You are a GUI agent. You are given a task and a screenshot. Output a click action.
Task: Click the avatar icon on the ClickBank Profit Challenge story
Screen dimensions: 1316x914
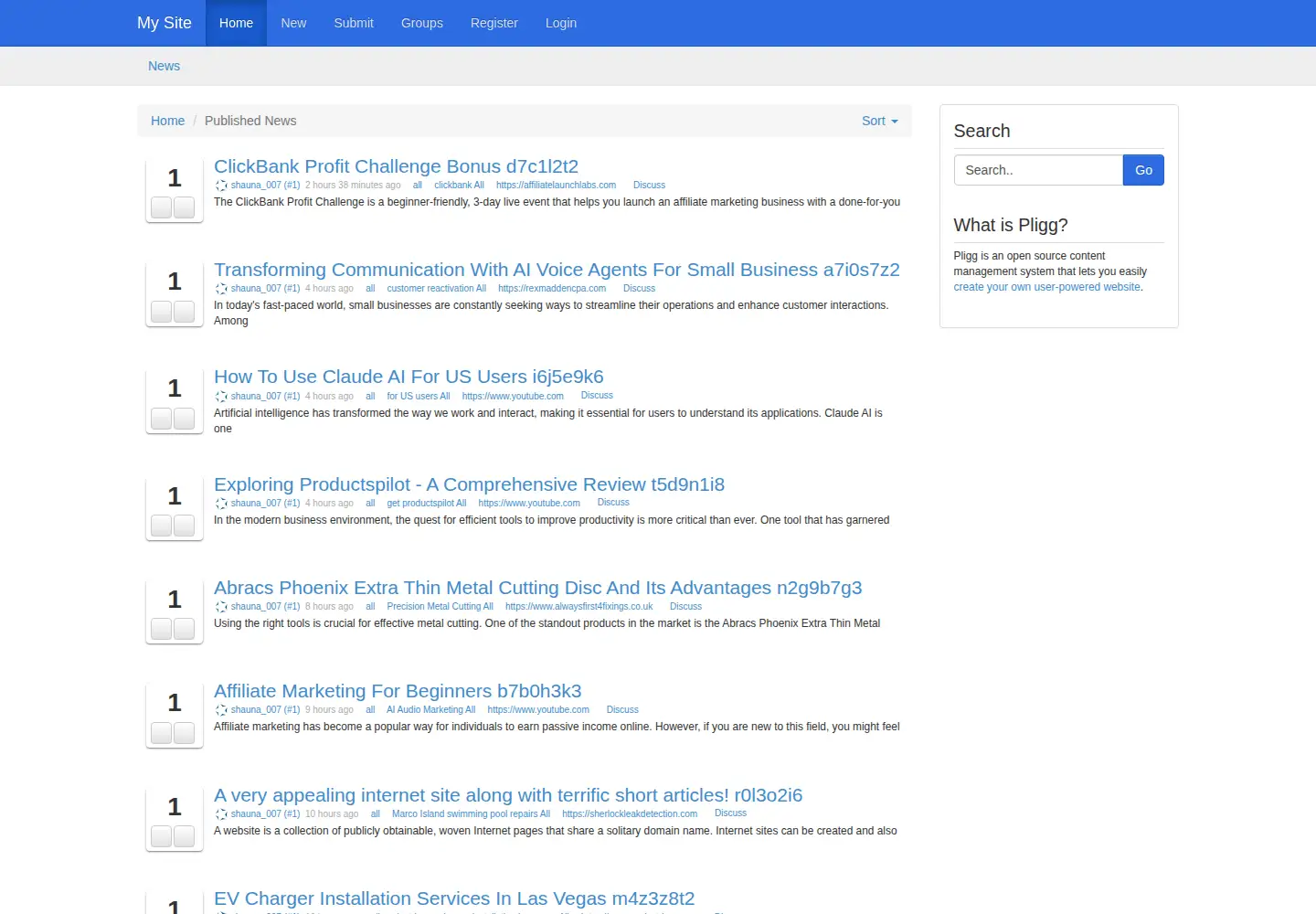221,186
